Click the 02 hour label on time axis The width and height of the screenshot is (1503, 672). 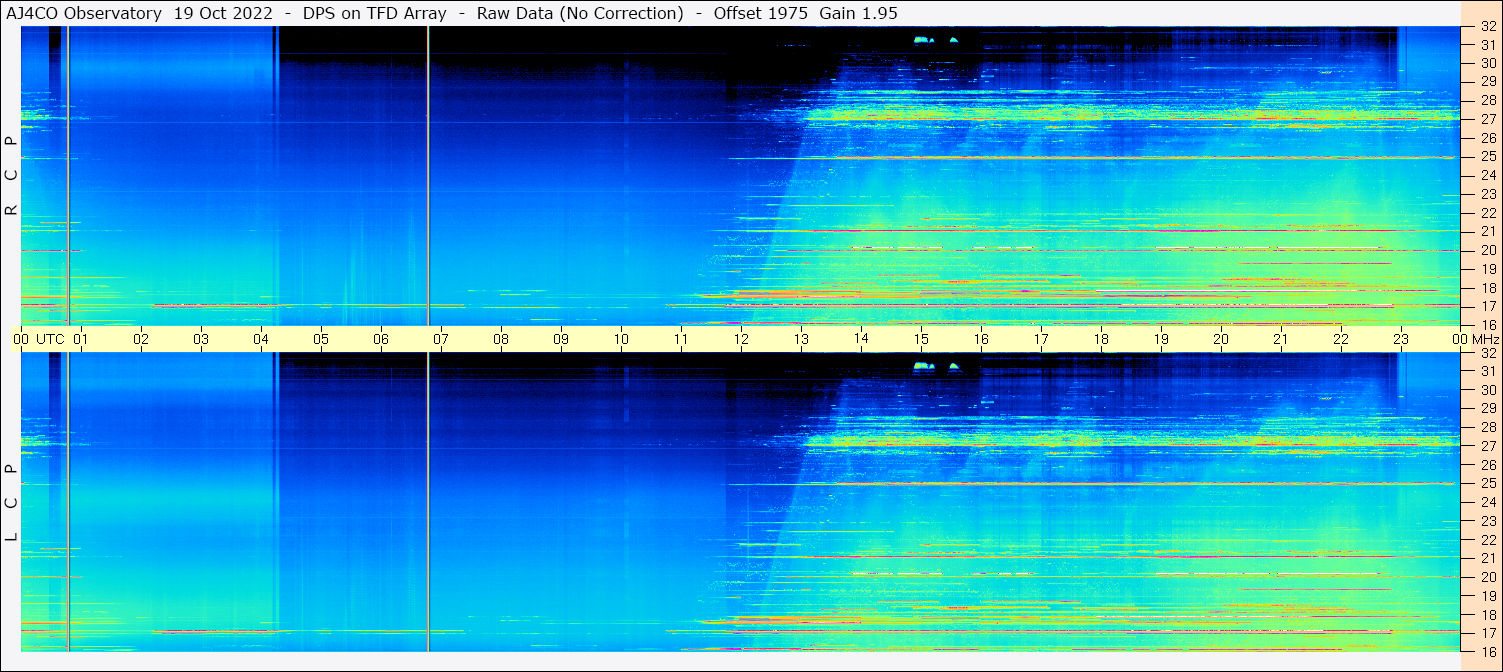coord(140,339)
